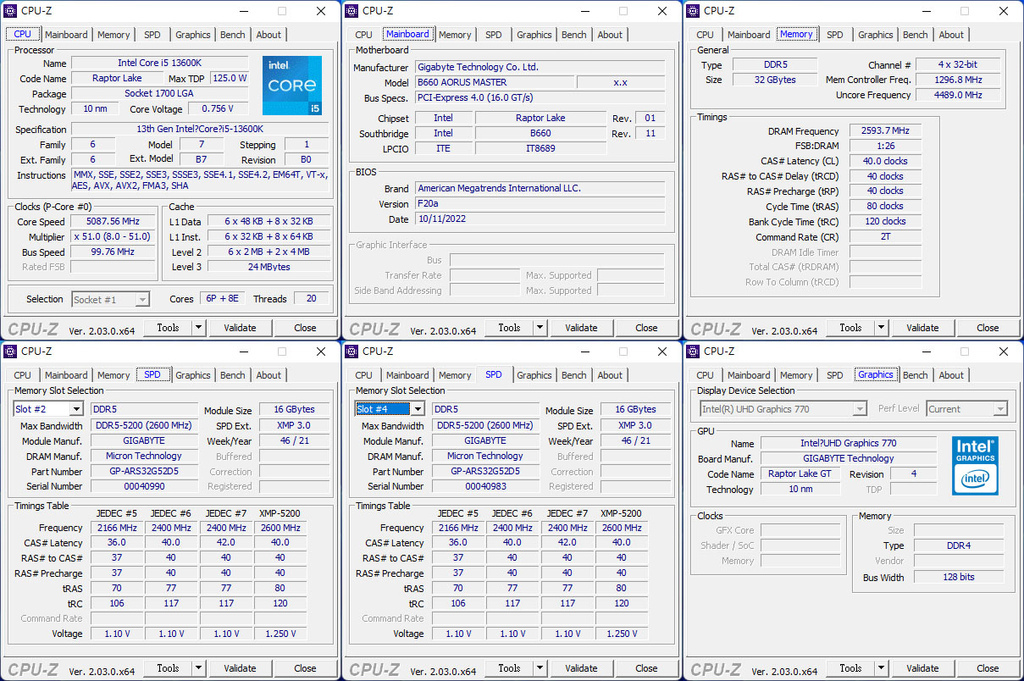Click the Multiplier x 51.0 (8.0 - 51.0) value
The image size is (1024, 681).
pyautogui.click(x=113, y=236)
